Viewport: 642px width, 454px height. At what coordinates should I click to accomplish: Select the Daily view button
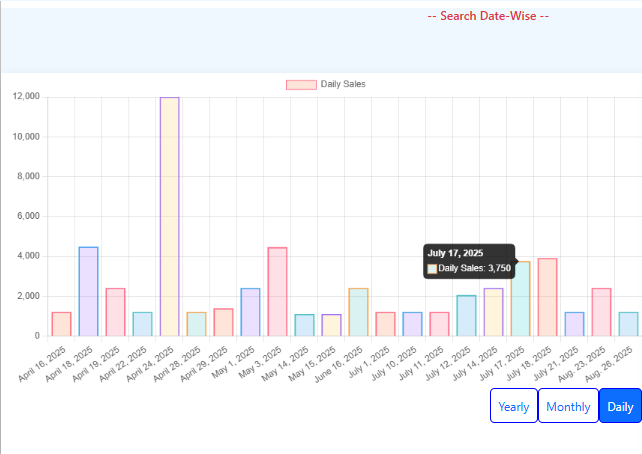pos(620,407)
